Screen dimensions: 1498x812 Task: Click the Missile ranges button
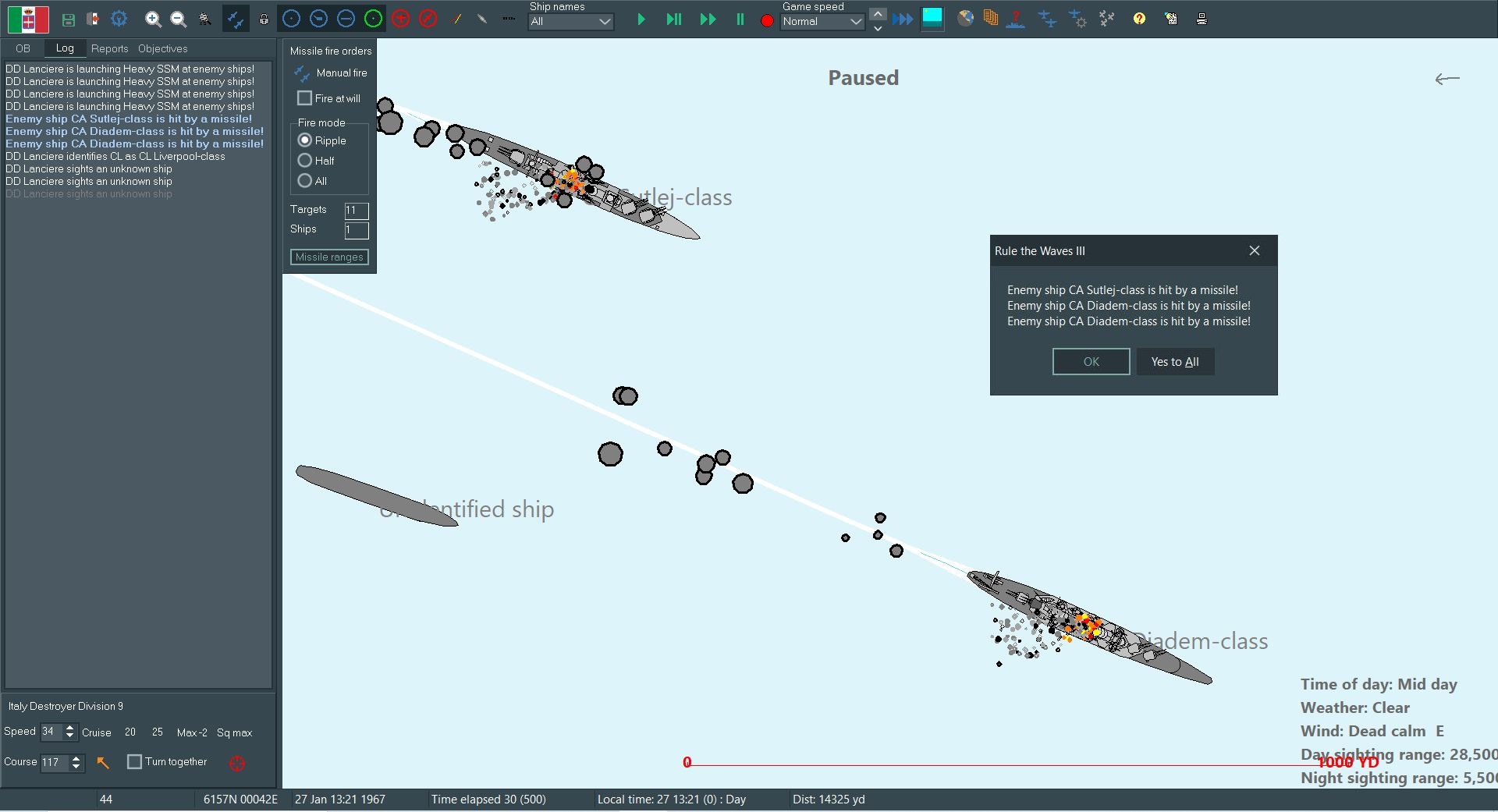[329, 257]
